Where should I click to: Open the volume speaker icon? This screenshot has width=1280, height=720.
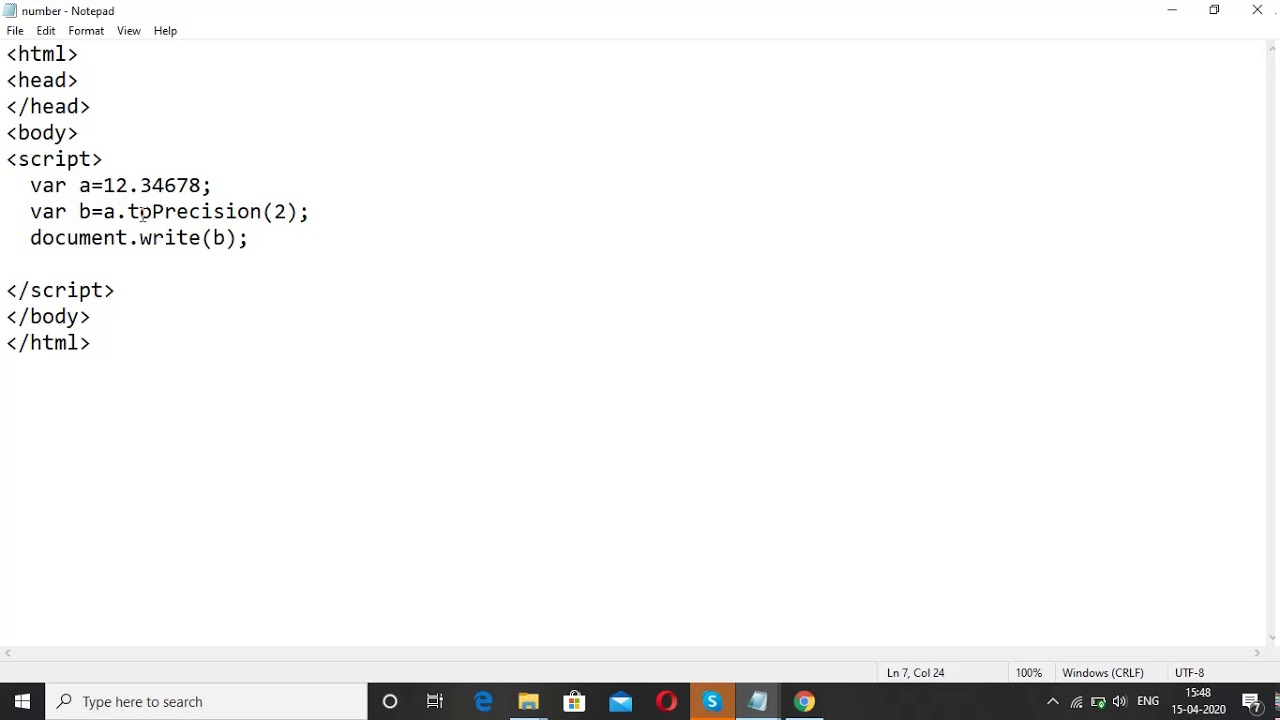1119,702
